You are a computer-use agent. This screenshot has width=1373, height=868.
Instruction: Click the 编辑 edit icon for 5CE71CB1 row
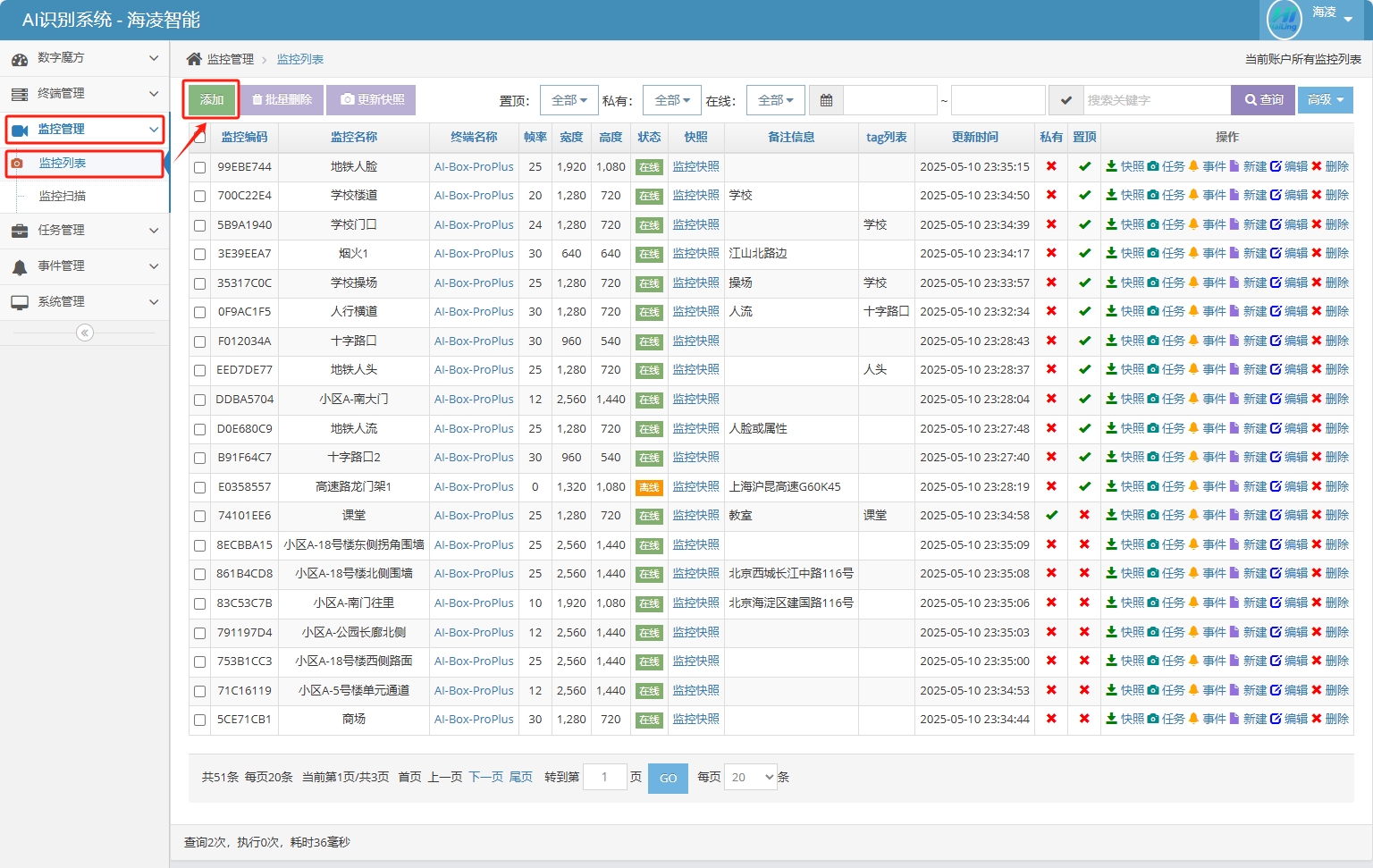(1276, 719)
